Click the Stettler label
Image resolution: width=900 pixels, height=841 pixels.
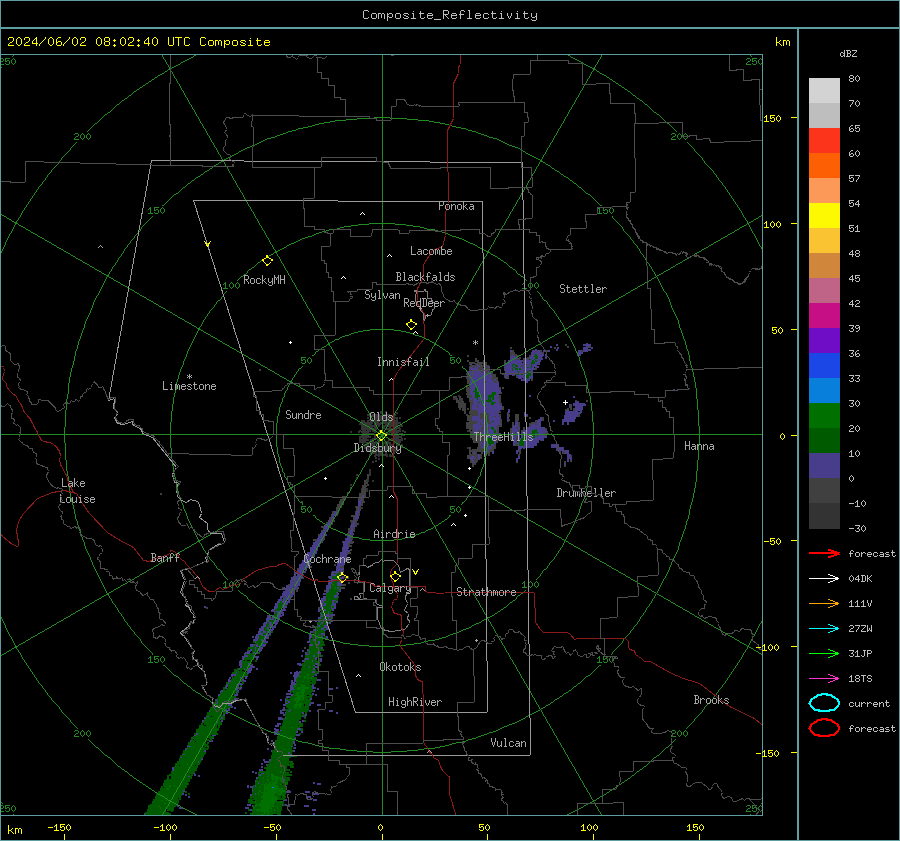point(583,289)
